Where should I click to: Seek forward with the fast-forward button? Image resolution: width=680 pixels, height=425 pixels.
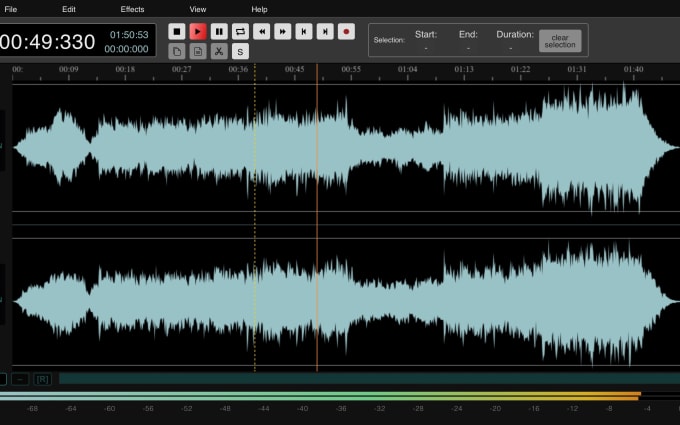[x=283, y=32]
